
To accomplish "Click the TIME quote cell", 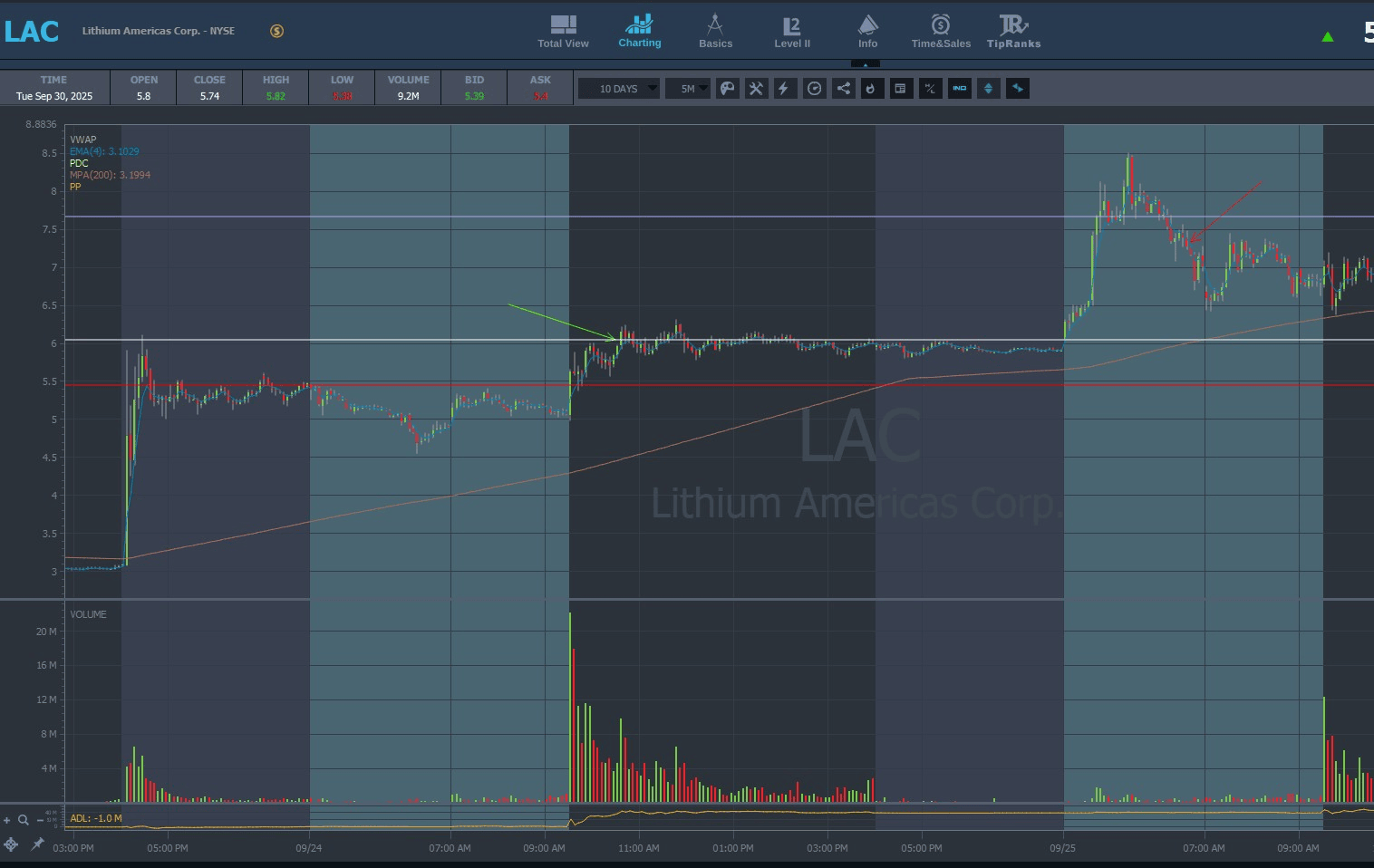I will point(54,88).
